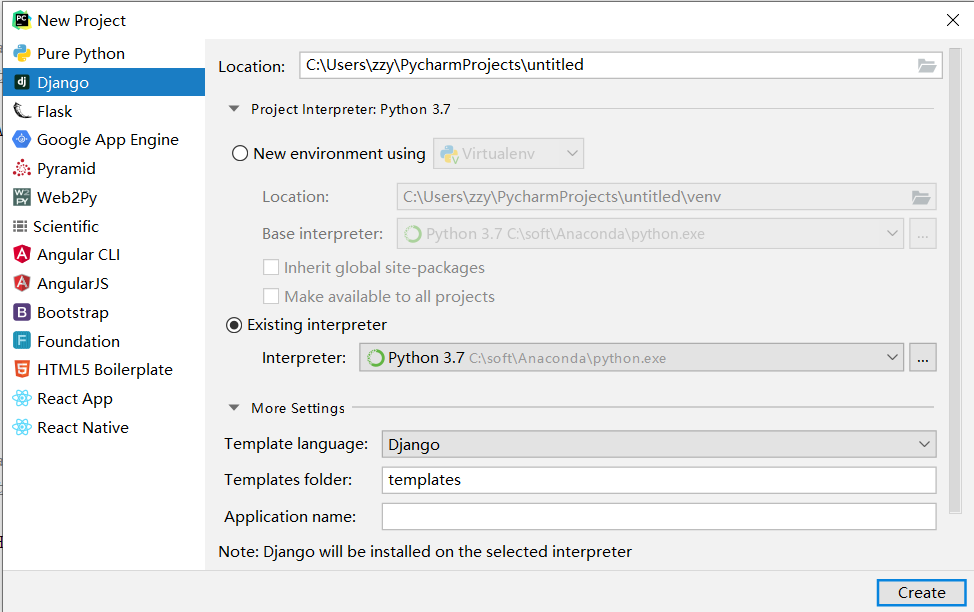Collapse the Project Interpreter section
Viewport: 974px width, 612px height.
234,109
